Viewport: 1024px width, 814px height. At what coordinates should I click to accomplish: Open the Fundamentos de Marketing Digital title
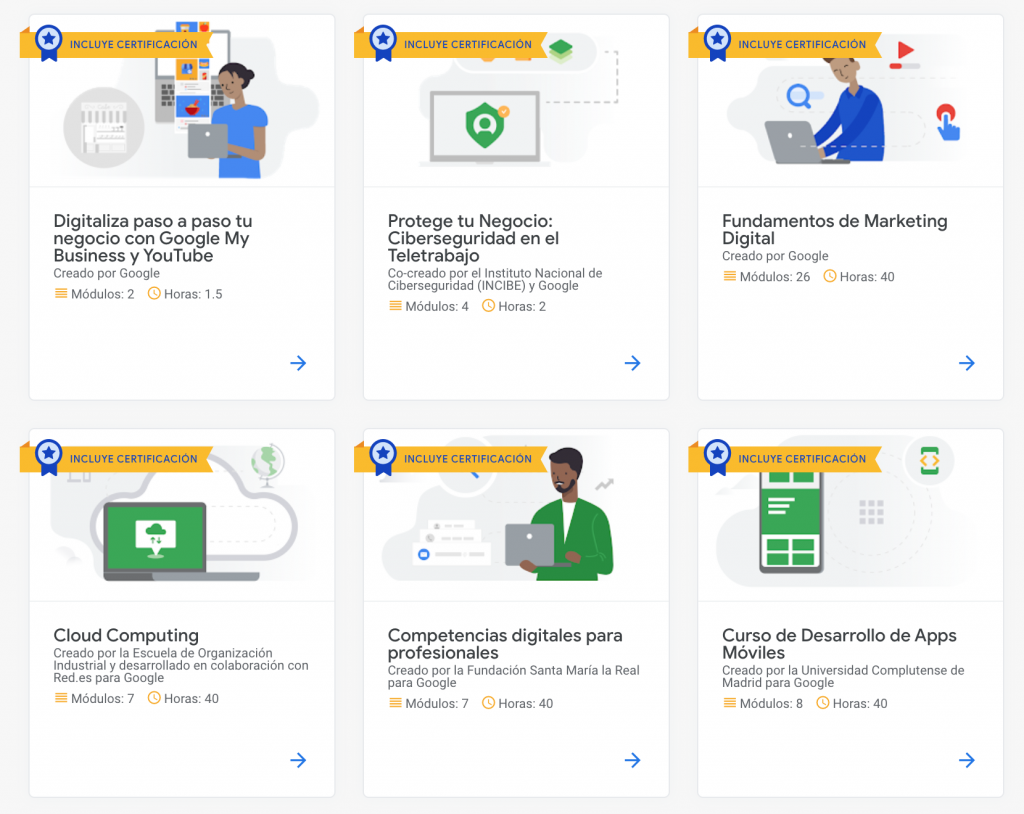pos(835,229)
